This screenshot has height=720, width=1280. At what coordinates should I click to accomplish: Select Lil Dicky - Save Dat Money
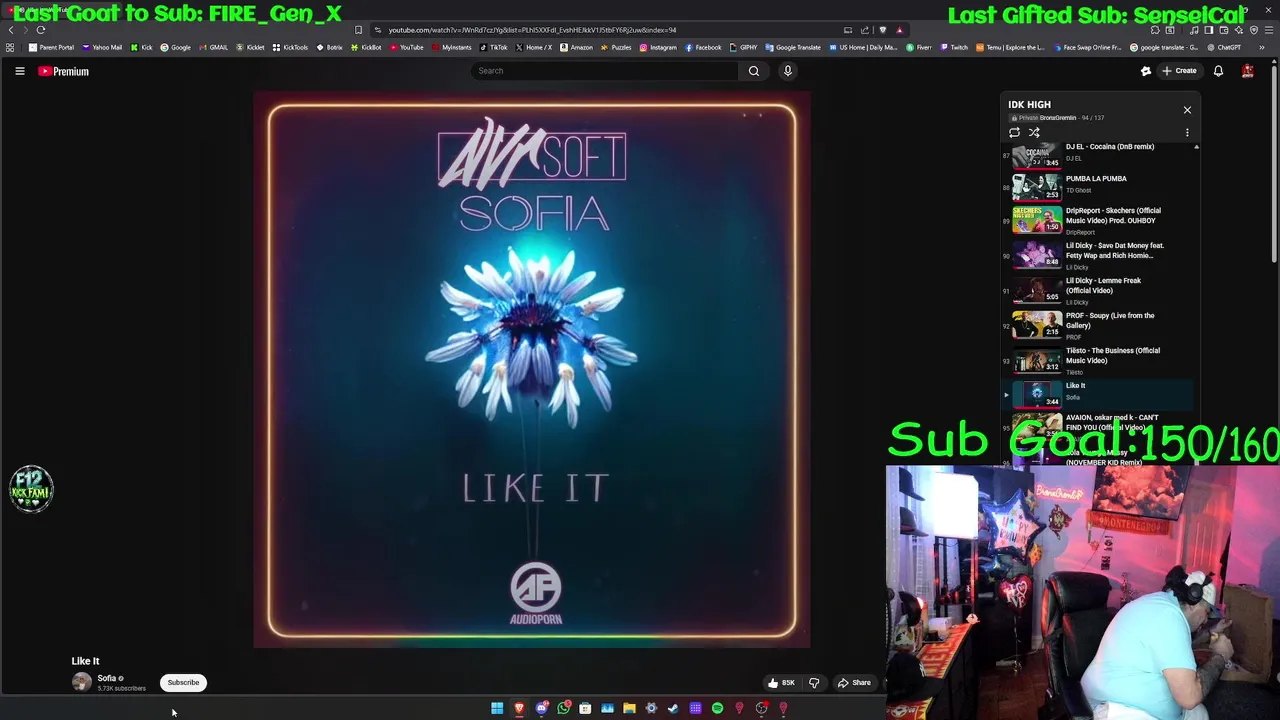click(1100, 255)
